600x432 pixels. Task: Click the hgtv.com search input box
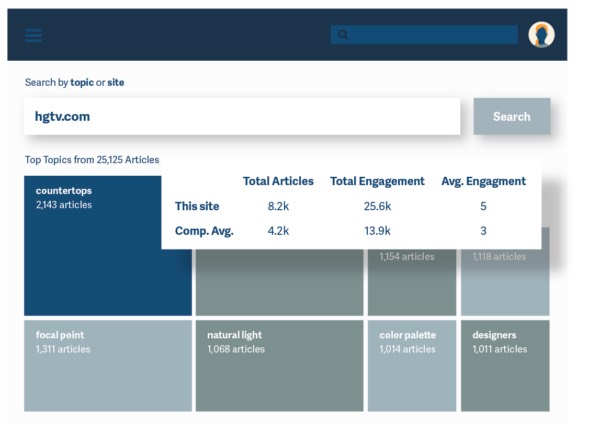[241, 116]
